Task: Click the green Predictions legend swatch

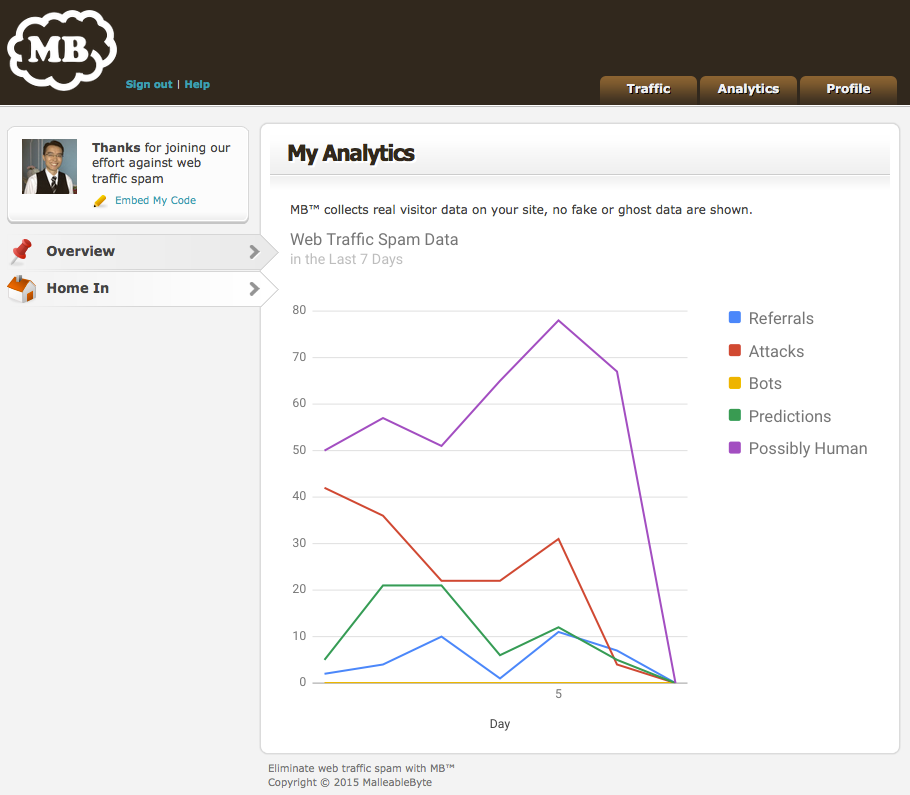Action: (x=735, y=415)
